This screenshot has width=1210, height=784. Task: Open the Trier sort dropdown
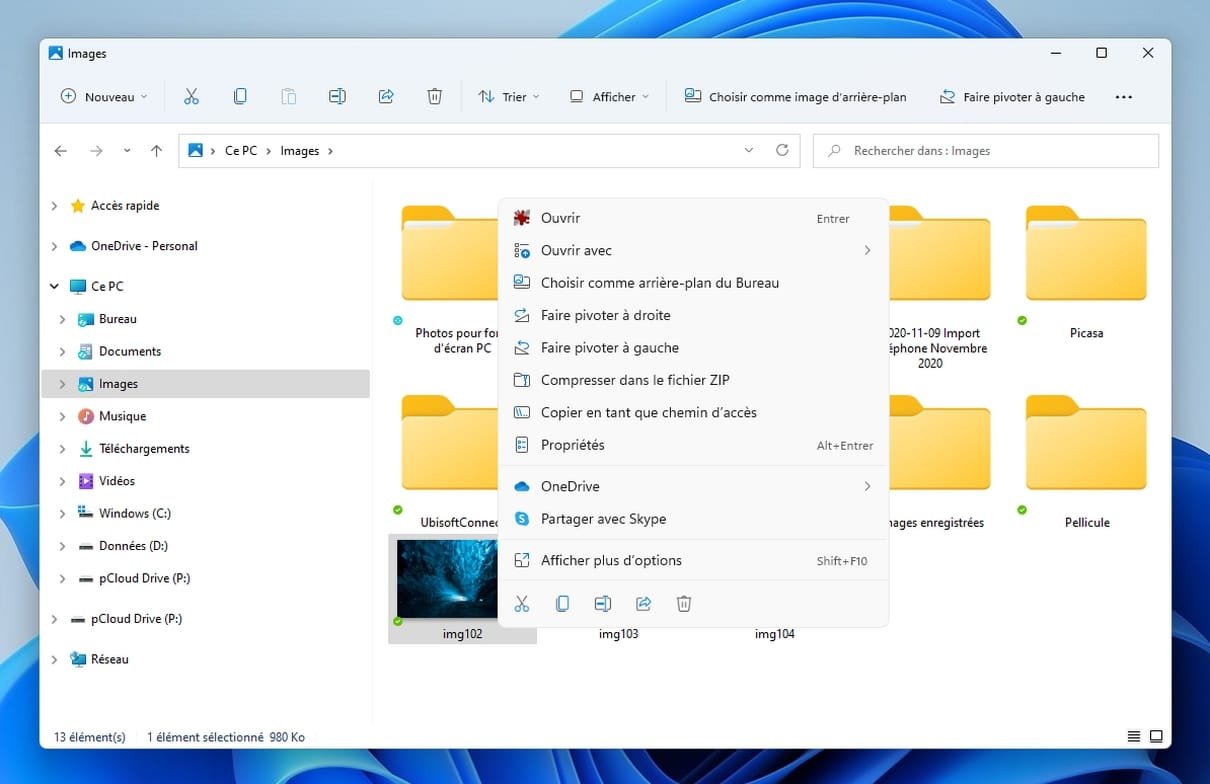tap(508, 97)
